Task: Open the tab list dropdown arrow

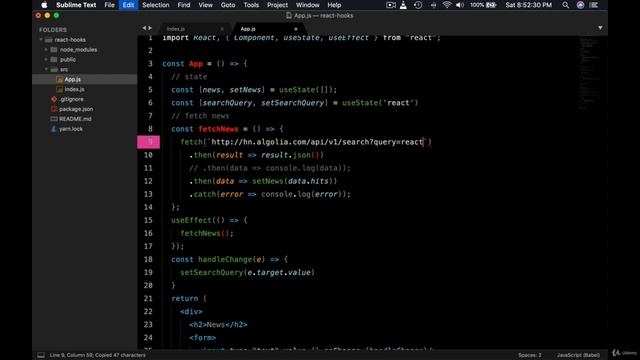Action: 600,28
